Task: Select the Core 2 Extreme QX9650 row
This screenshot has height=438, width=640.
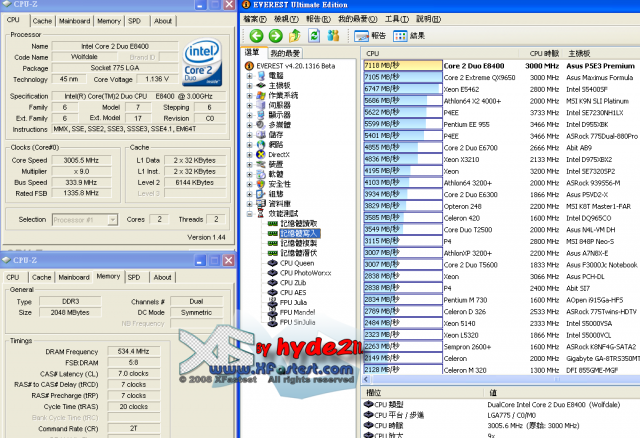Action: click(x=501, y=78)
